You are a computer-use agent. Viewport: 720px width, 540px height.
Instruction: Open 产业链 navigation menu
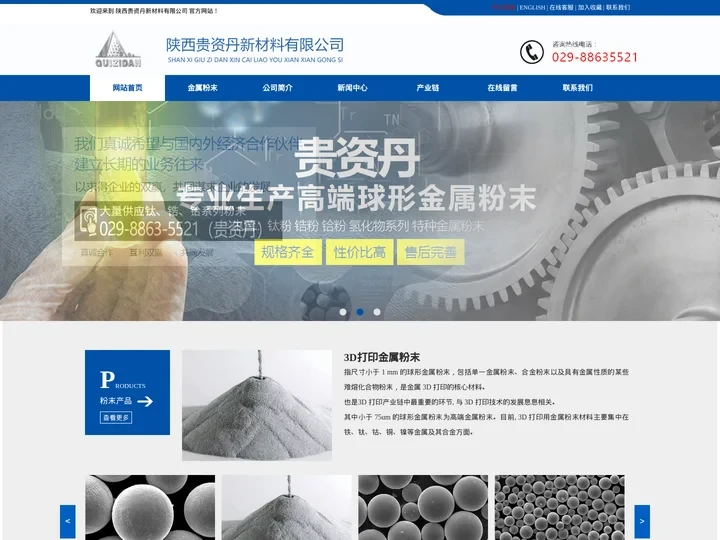tap(428, 88)
